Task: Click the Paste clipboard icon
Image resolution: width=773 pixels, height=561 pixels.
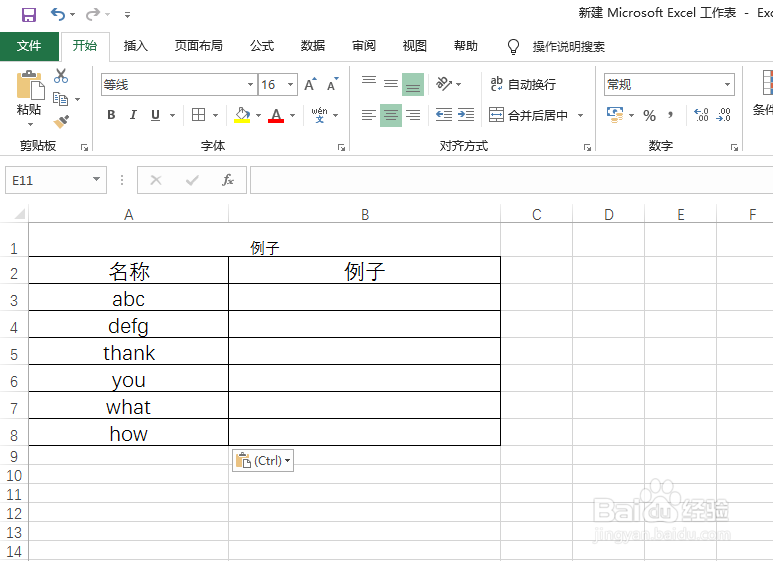Action: (x=30, y=85)
